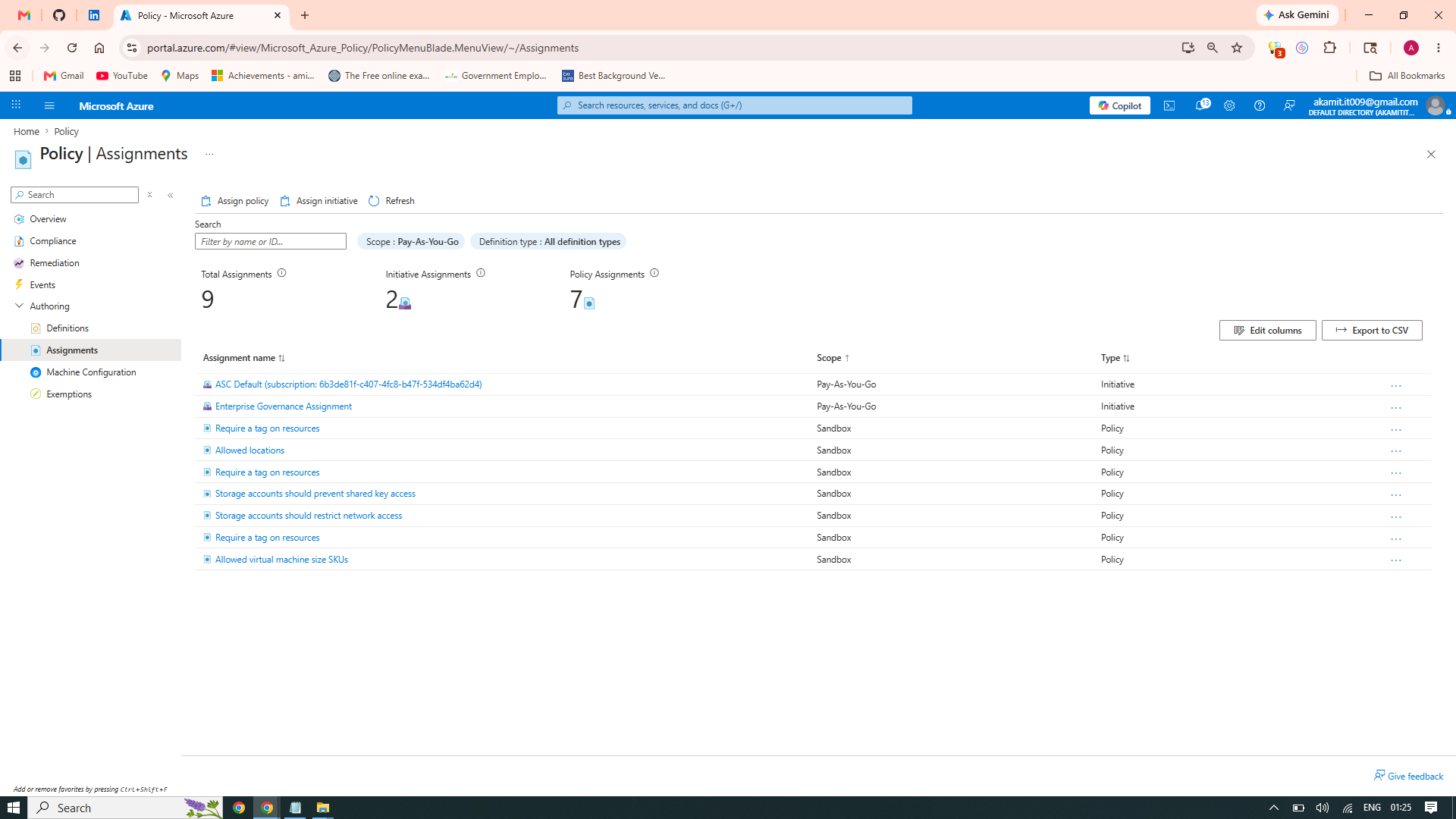Open Azure portal settings gear
The image size is (1456, 819).
(1229, 106)
